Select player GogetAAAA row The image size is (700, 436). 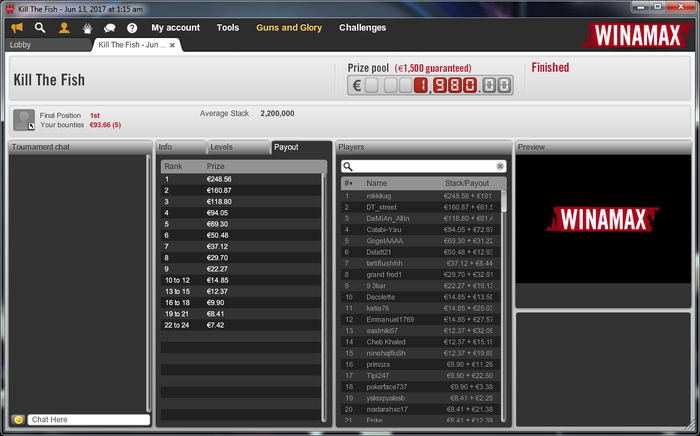click(421, 241)
